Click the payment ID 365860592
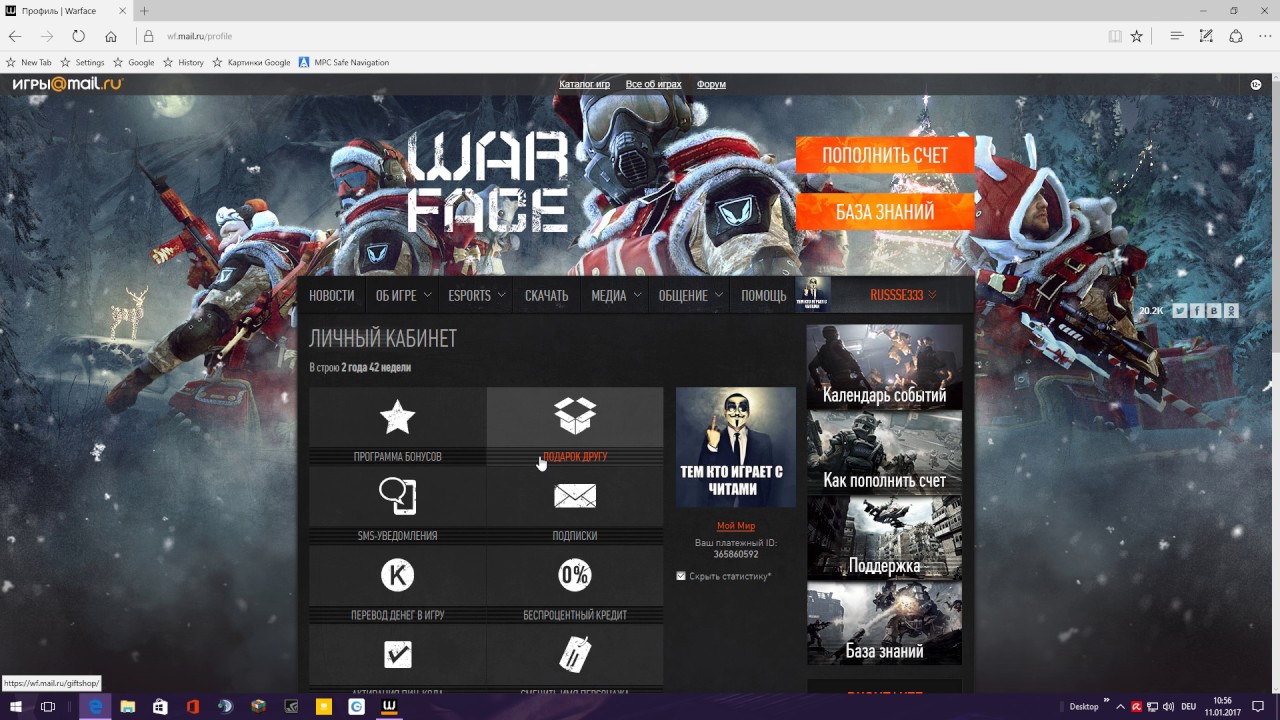This screenshot has height=720, width=1280. tap(736, 554)
